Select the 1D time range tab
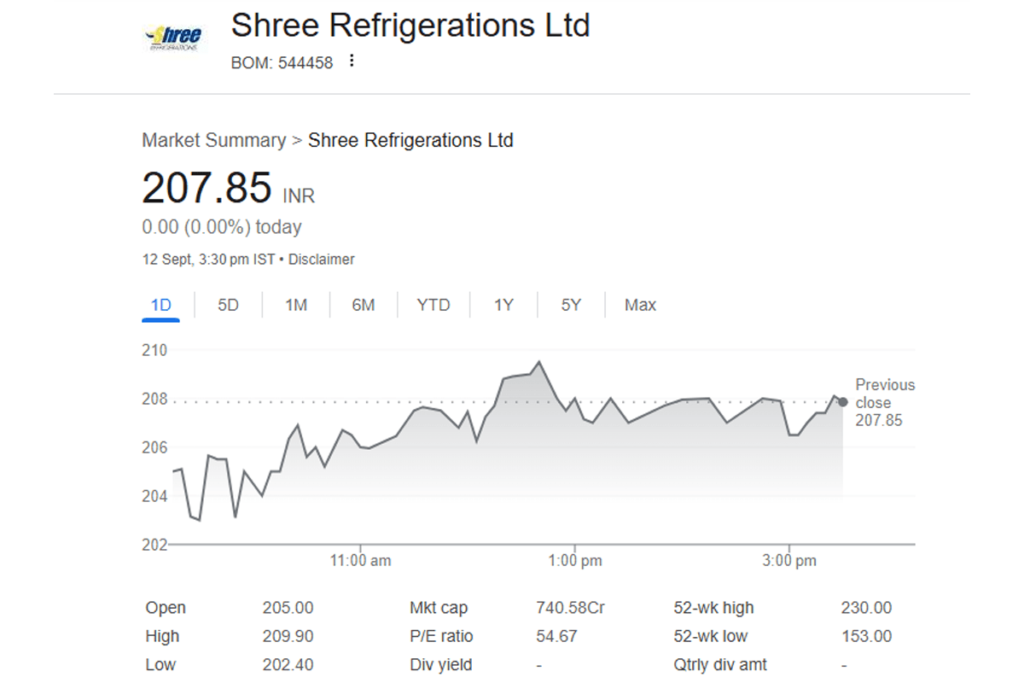Image resolution: width=1024 pixels, height=683 pixels. (x=161, y=305)
